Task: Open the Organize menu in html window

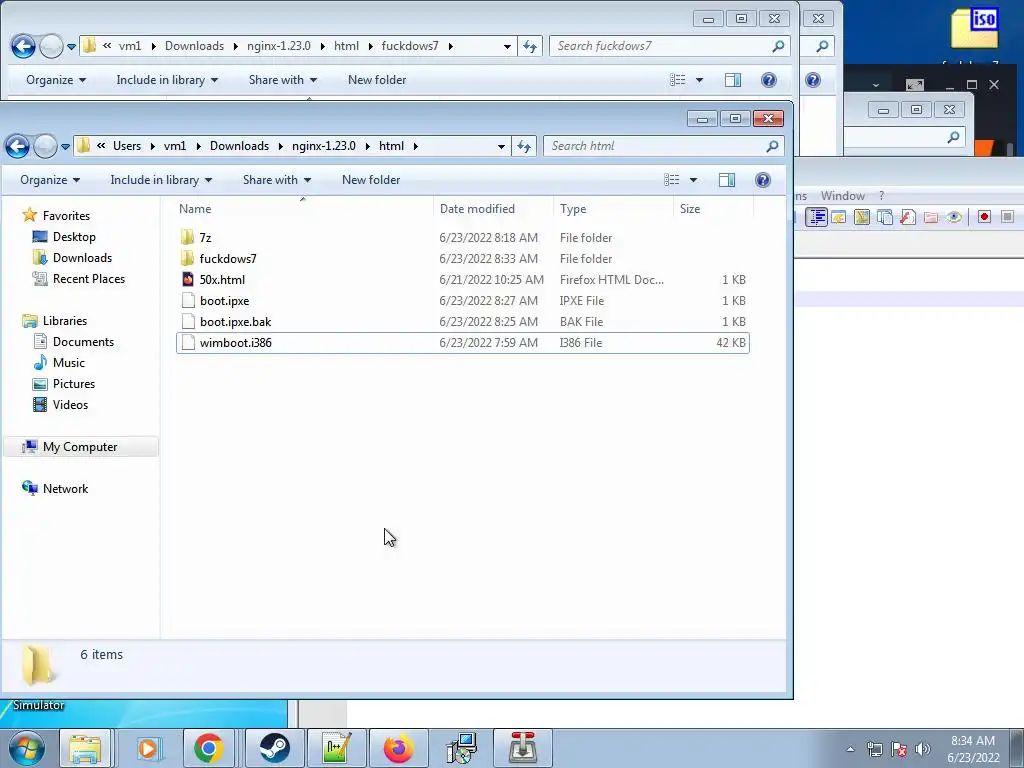Action: [50, 180]
